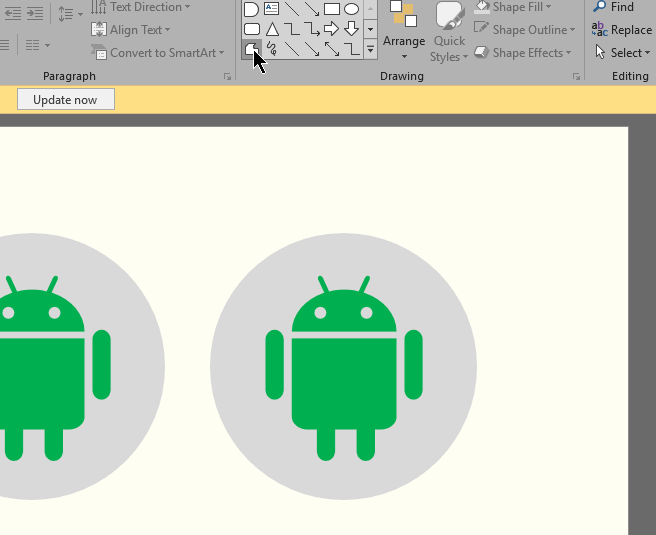
Task: Pick the Scribble freehand shape
Action: (272, 49)
